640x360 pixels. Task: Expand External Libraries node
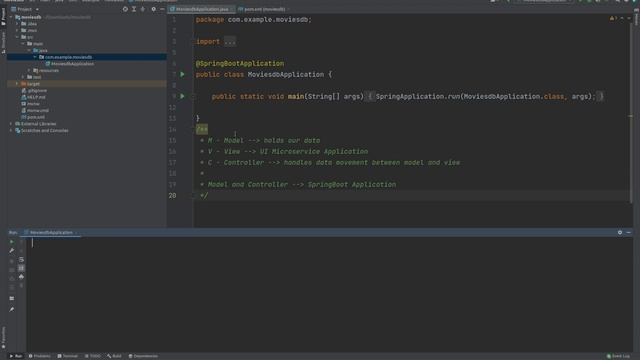point(11,124)
